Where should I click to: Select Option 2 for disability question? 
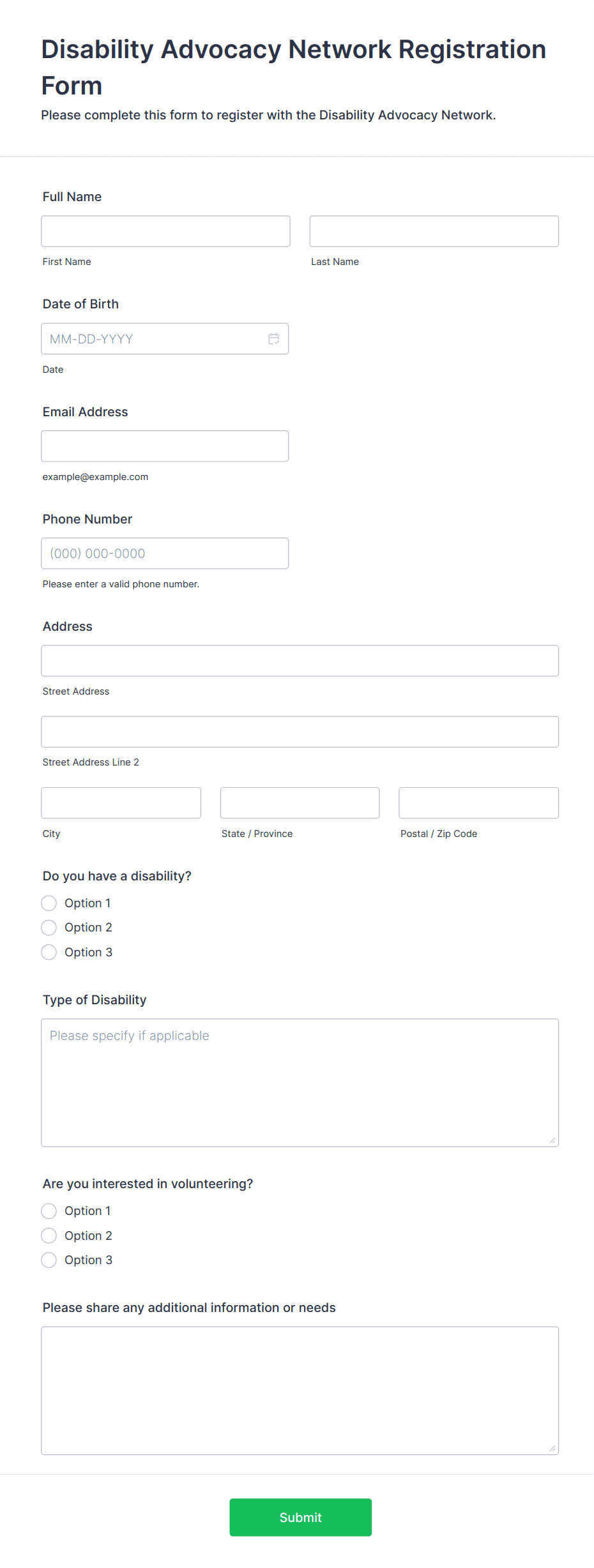(49, 927)
